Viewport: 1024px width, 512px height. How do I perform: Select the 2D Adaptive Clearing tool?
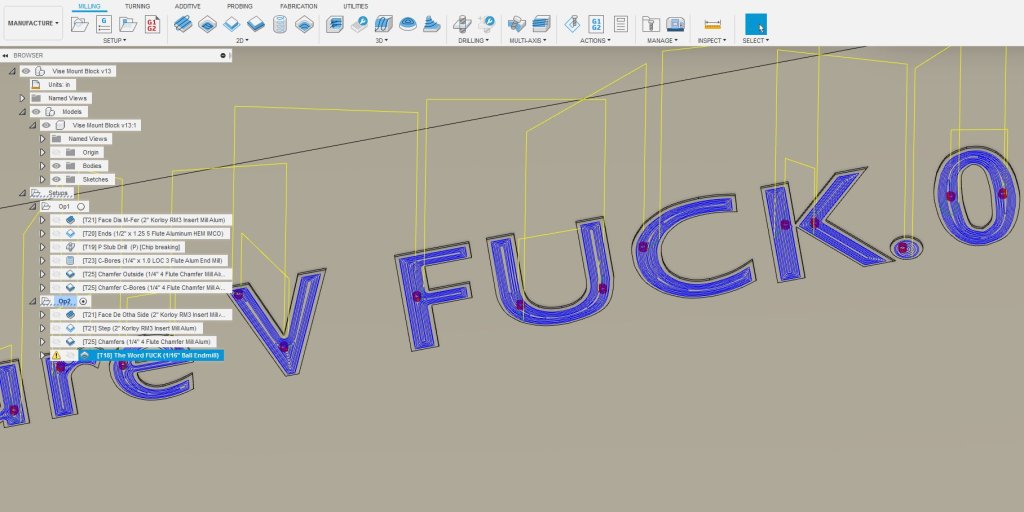tap(184, 23)
